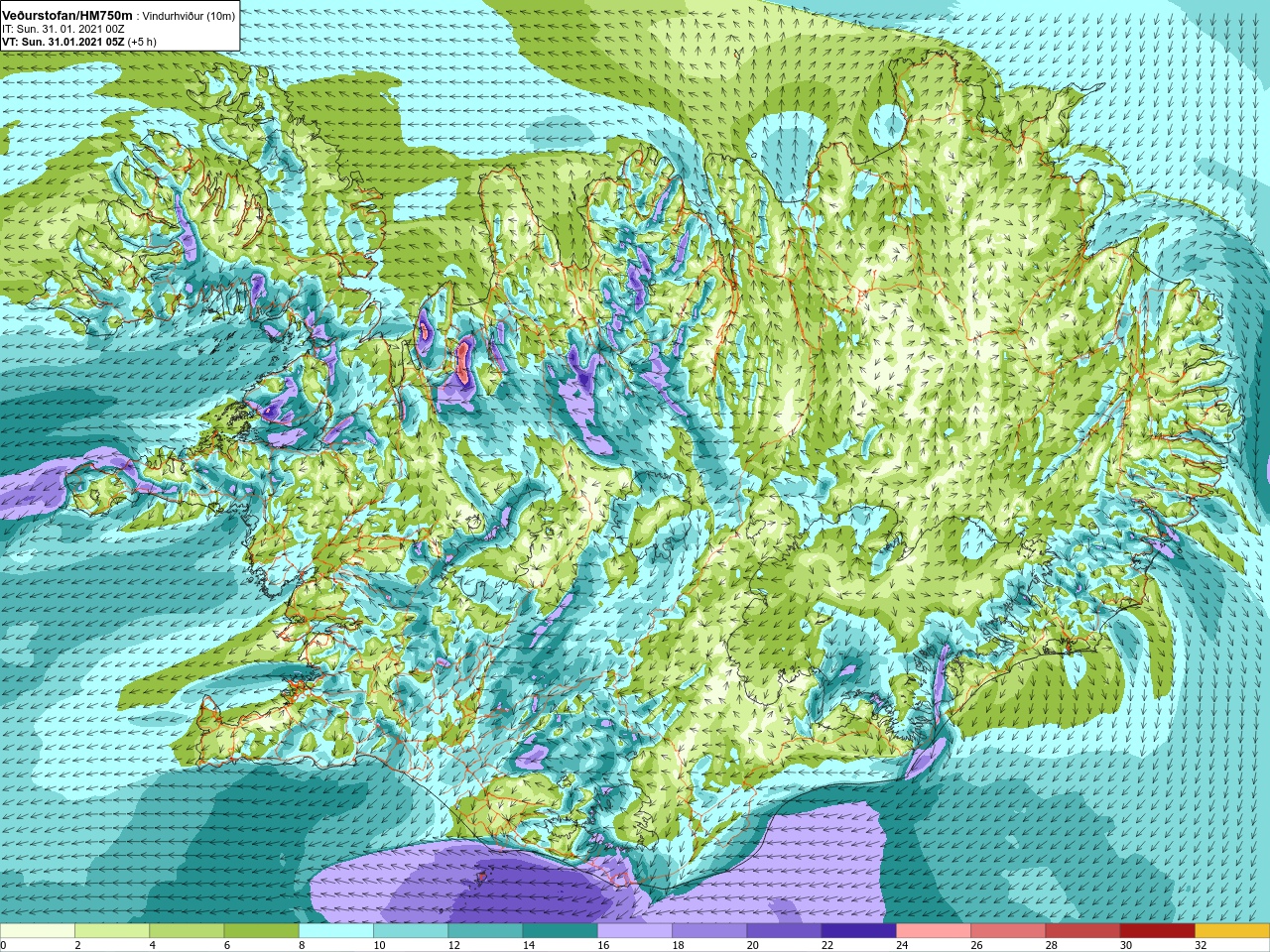This screenshot has height=952, width=1270.
Task: Pick the 10–12 turquoise legend swatch
Action: click(411, 931)
